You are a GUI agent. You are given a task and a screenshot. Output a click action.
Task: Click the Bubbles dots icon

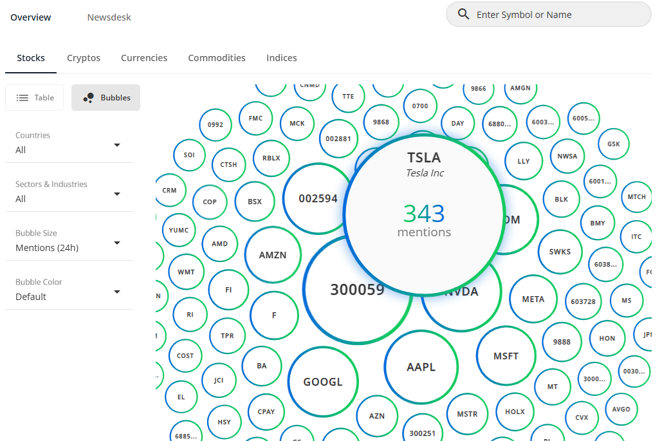pyautogui.click(x=88, y=98)
